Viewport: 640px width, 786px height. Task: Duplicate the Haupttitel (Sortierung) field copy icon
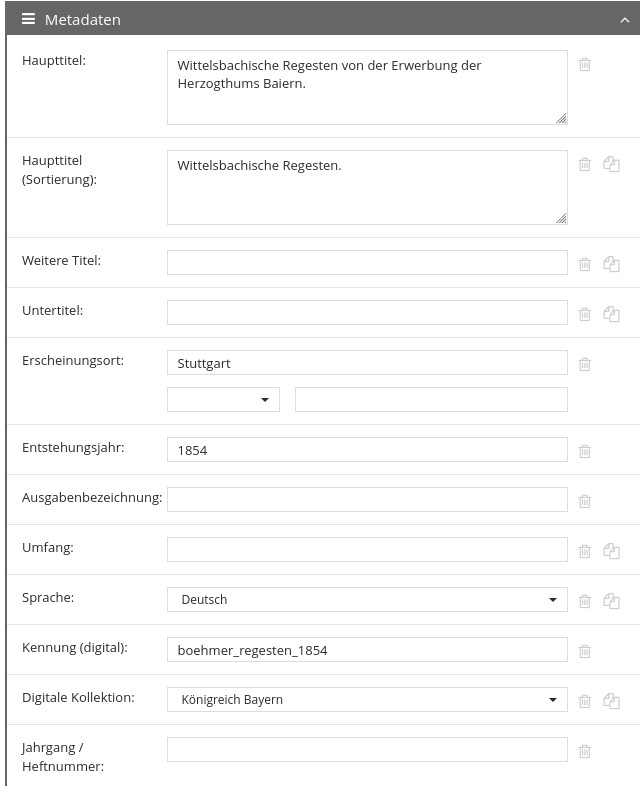(611, 164)
